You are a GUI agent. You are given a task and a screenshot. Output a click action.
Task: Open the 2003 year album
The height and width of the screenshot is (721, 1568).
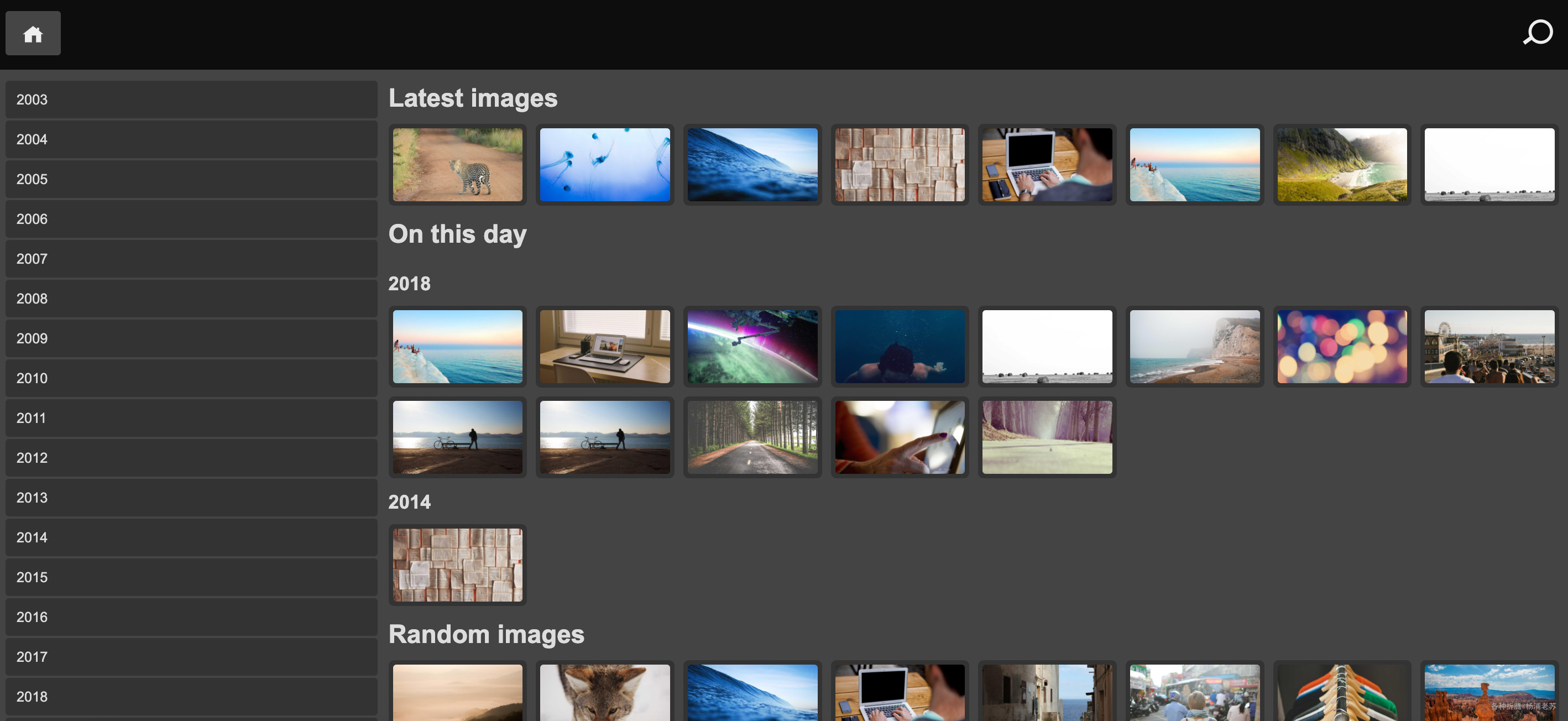pyautogui.click(x=191, y=100)
